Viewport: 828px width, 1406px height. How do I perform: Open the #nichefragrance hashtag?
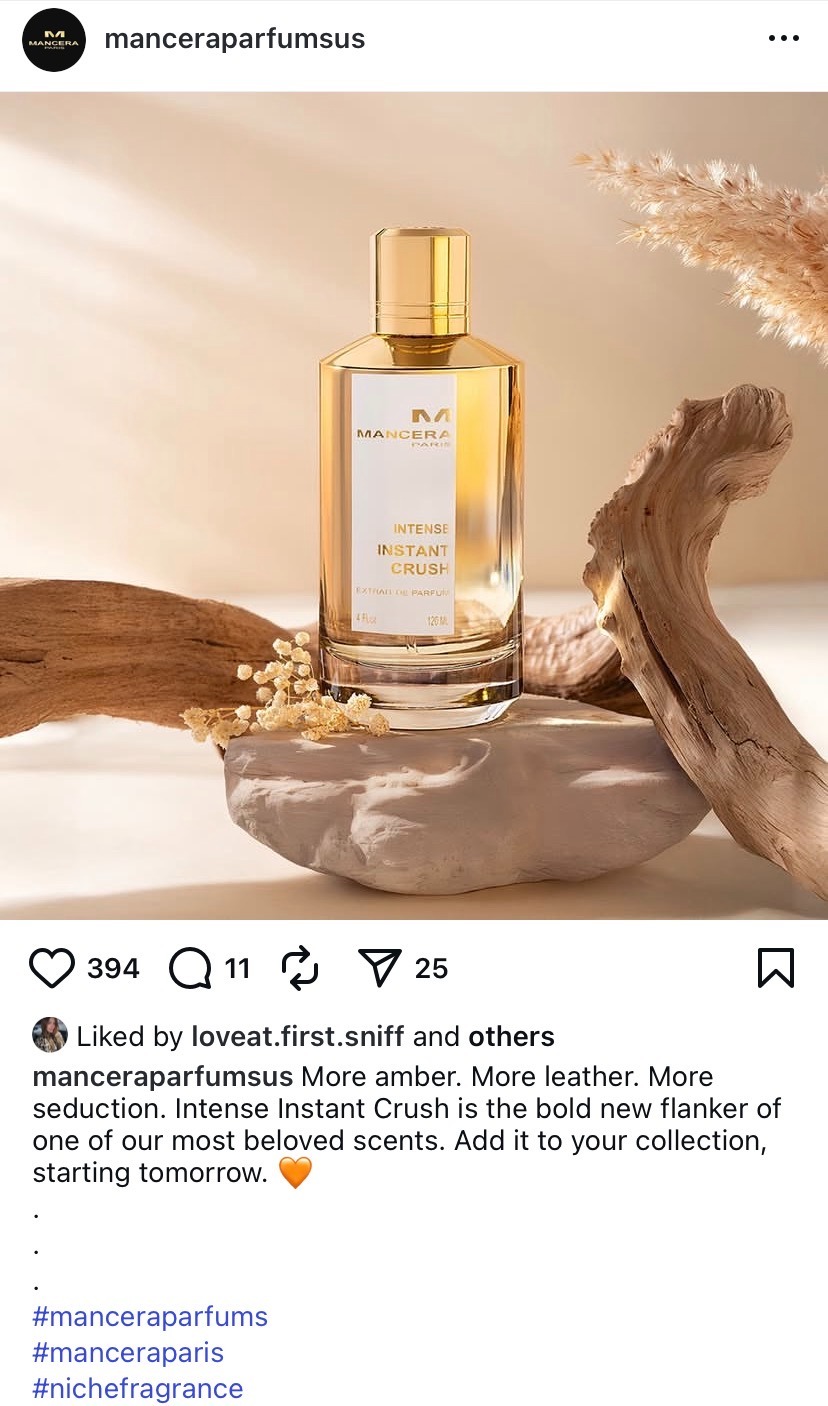pyautogui.click(x=138, y=1389)
